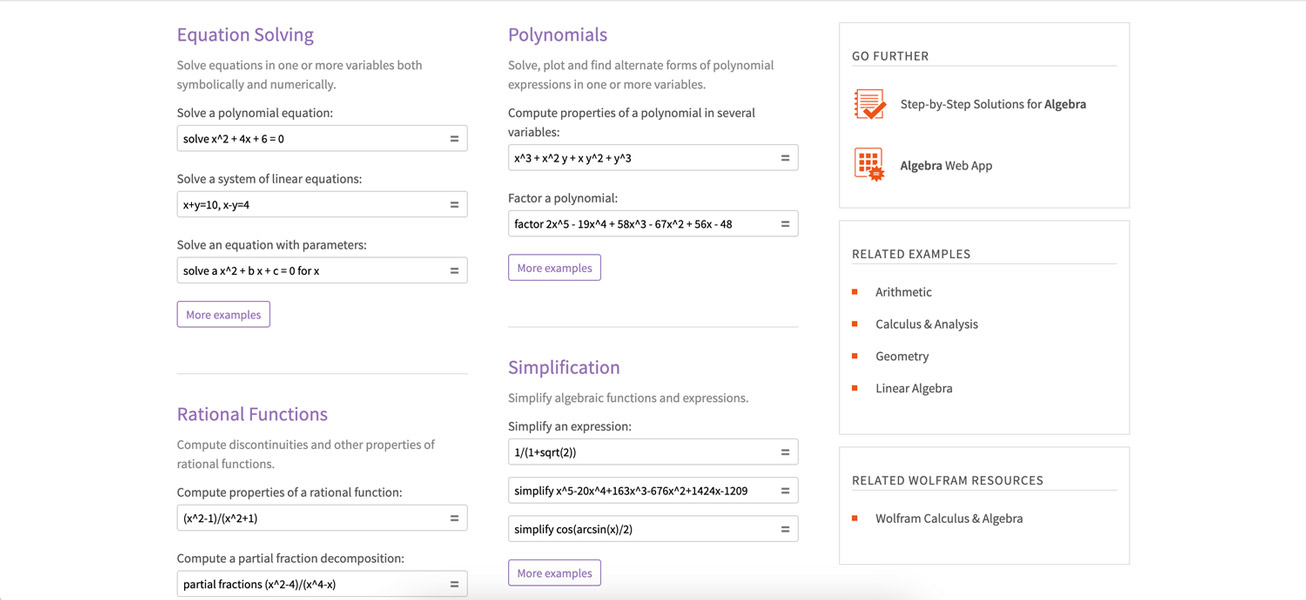Open More examples under Equation Solving
Image resolution: width=1306 pixels, height=600 pixels.
click(x=223, y=315)
